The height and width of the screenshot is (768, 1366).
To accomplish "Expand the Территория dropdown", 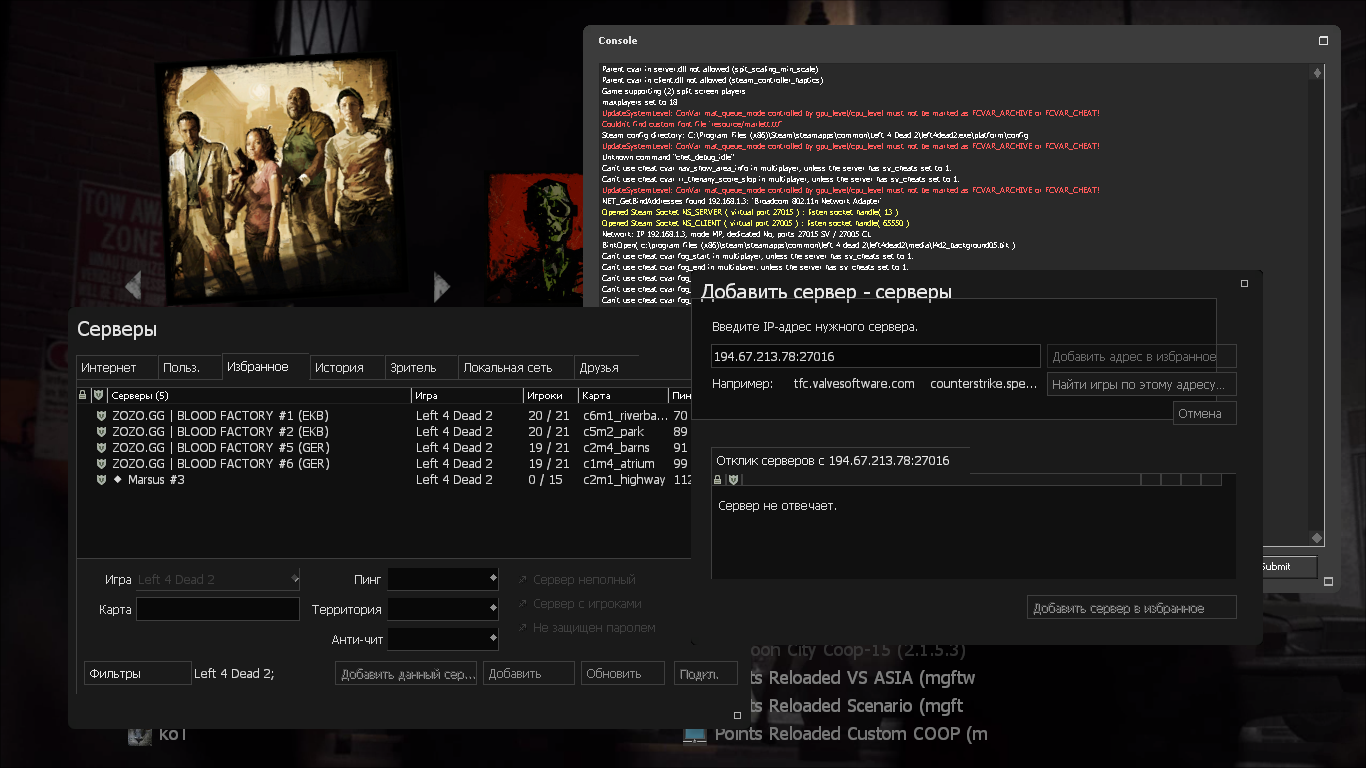I will pos(443,609).
